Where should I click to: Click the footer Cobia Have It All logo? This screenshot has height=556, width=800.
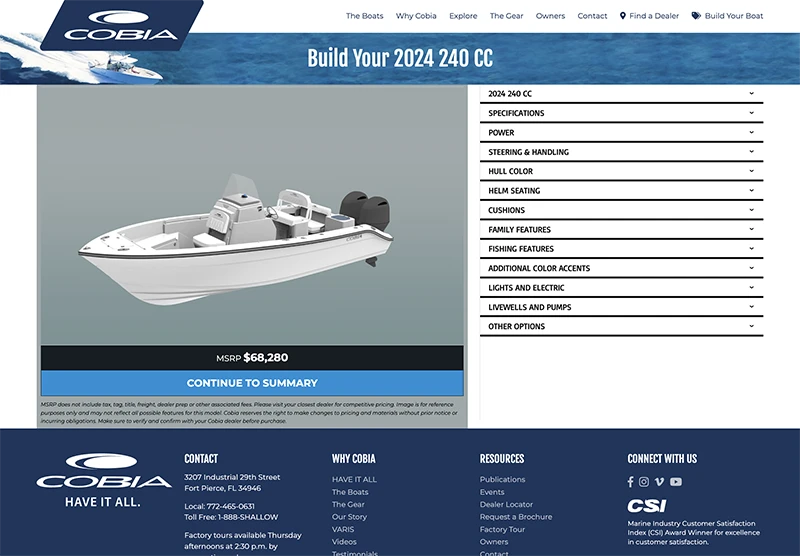click(x=104, y=481)
